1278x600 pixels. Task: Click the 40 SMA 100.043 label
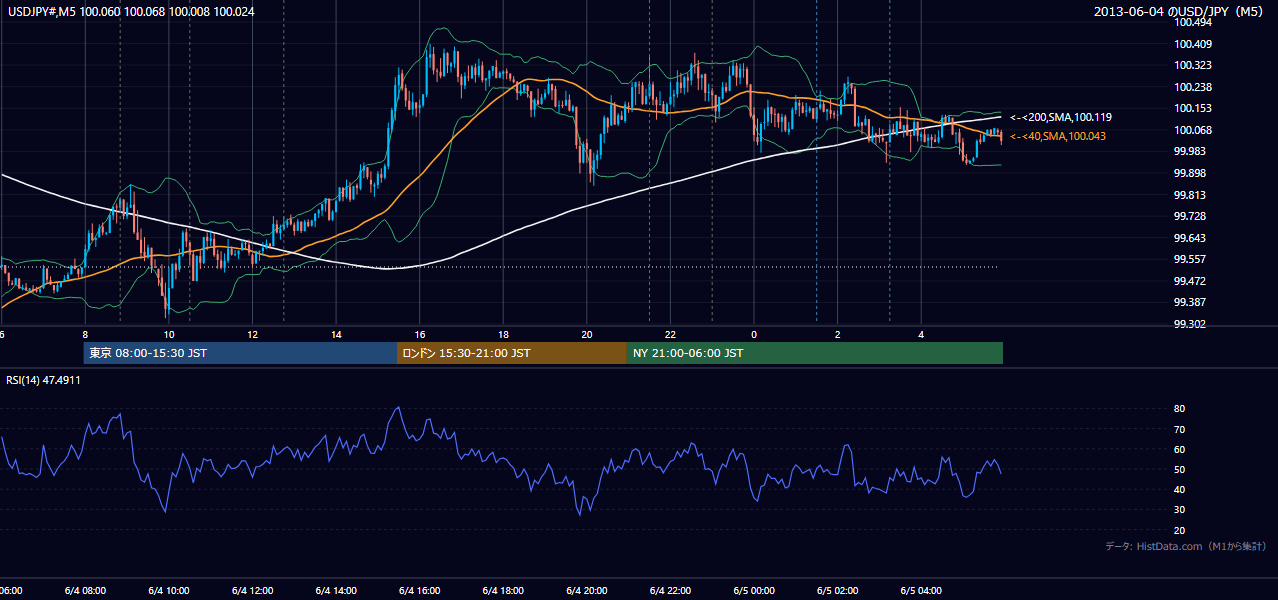[1057, 136]
